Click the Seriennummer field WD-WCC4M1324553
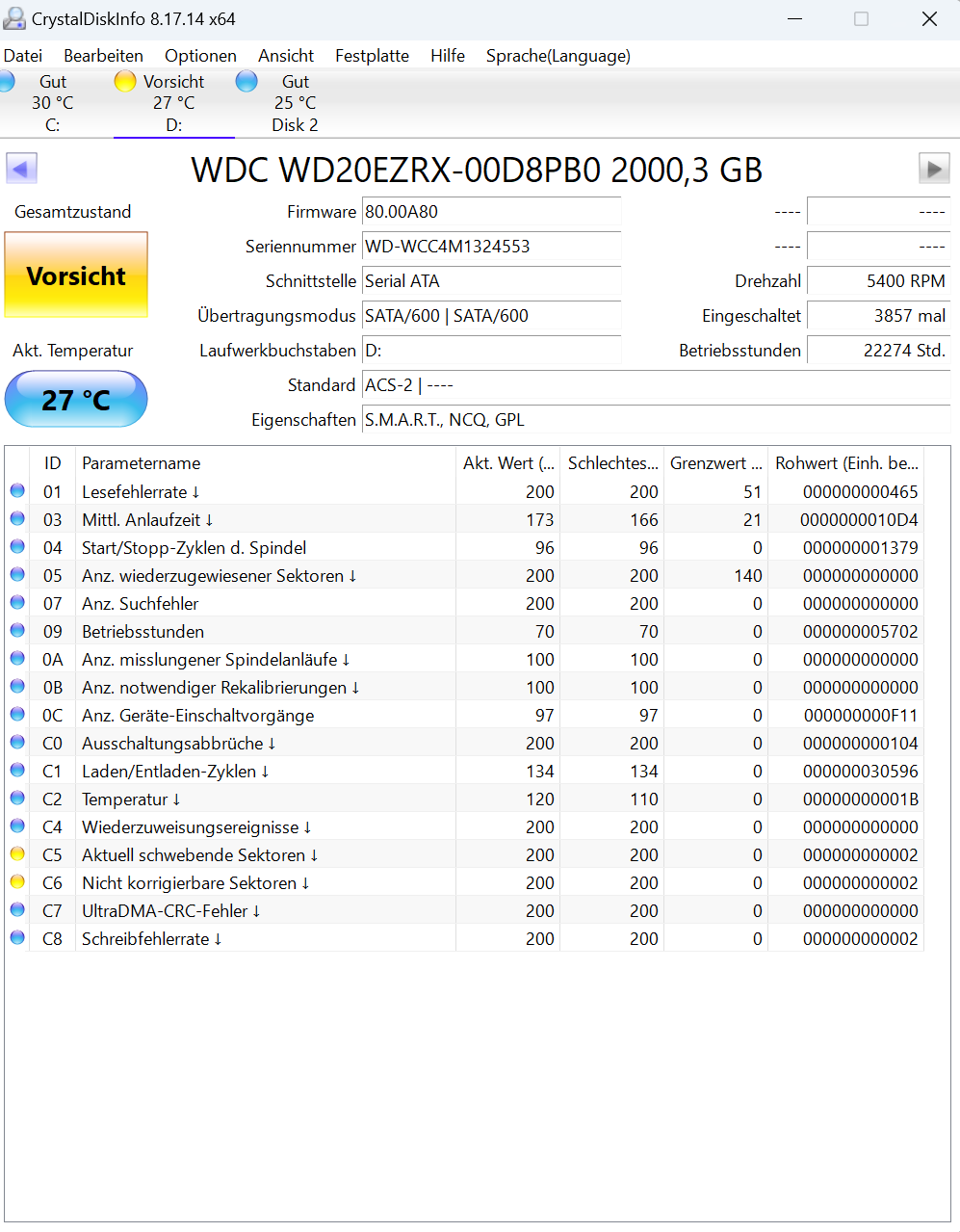The height and width of the screenshot is (1232, 960). pos(491,247)
